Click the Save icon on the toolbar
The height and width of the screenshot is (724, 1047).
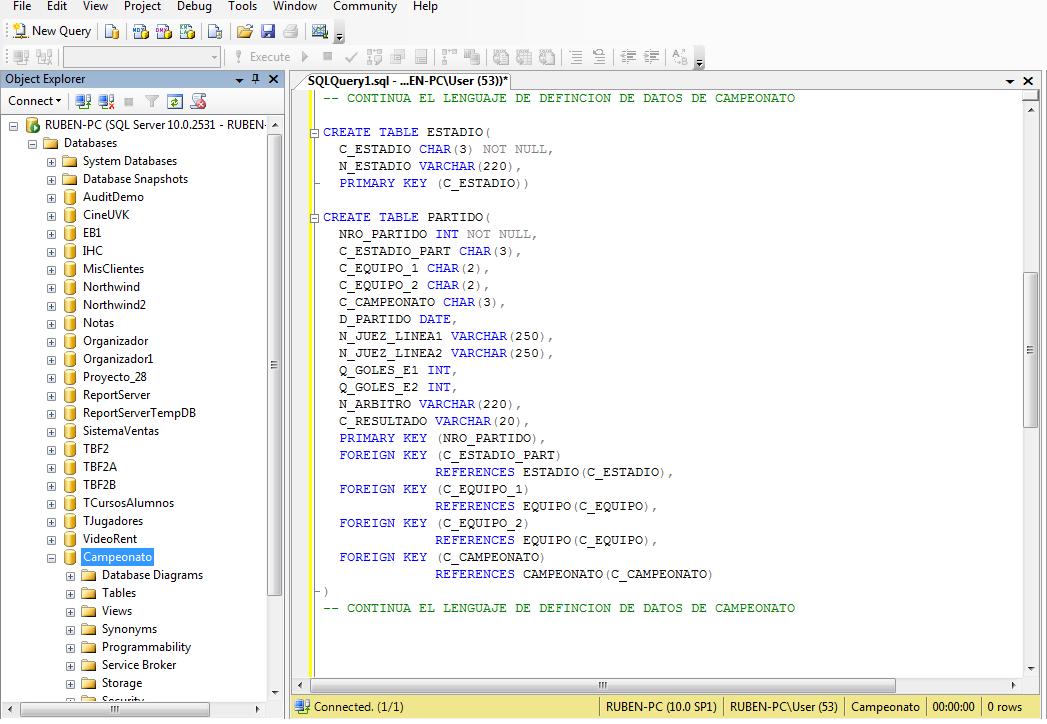pyautogui.click(x=268, y=31)
